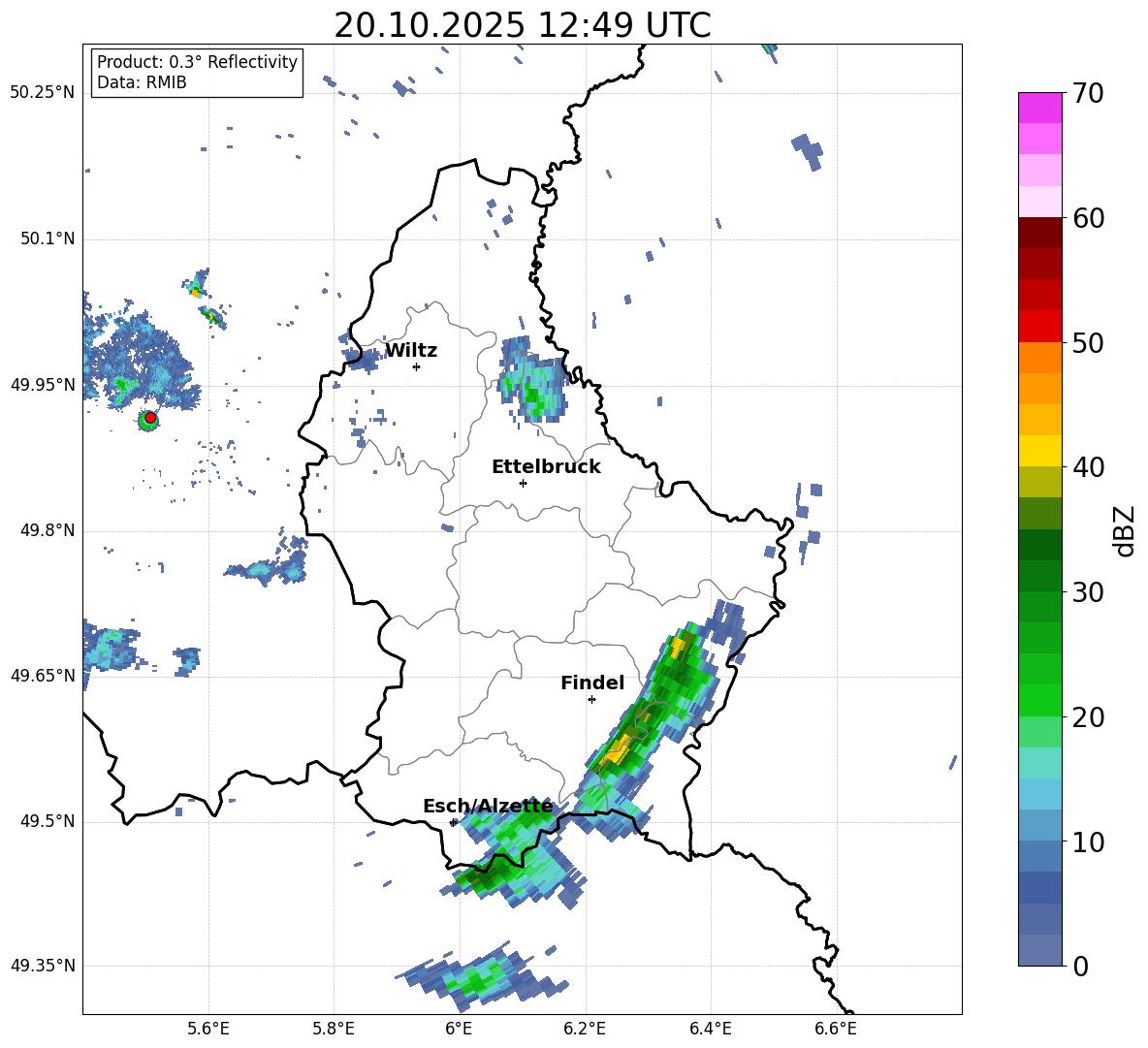
Task: Click the 50.25°N latitude label
Action: (43, 92)
